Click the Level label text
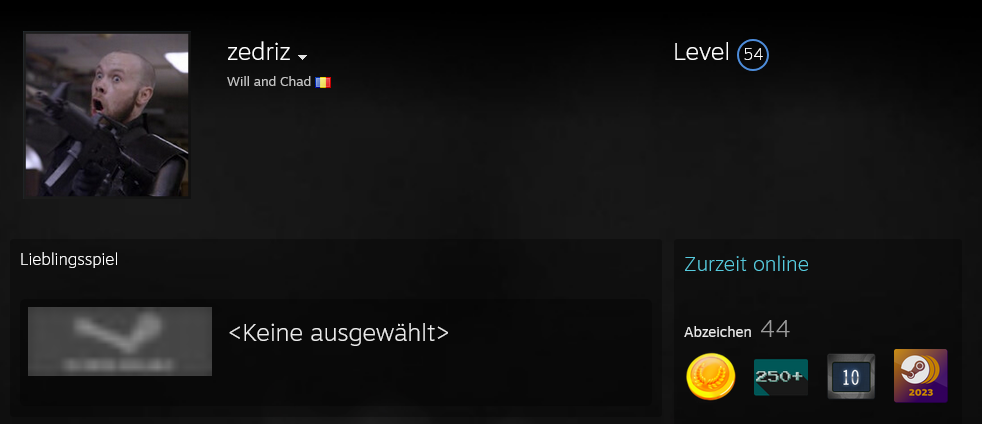The height and width of the screenshot is (424, 982). tap(701, 53)
